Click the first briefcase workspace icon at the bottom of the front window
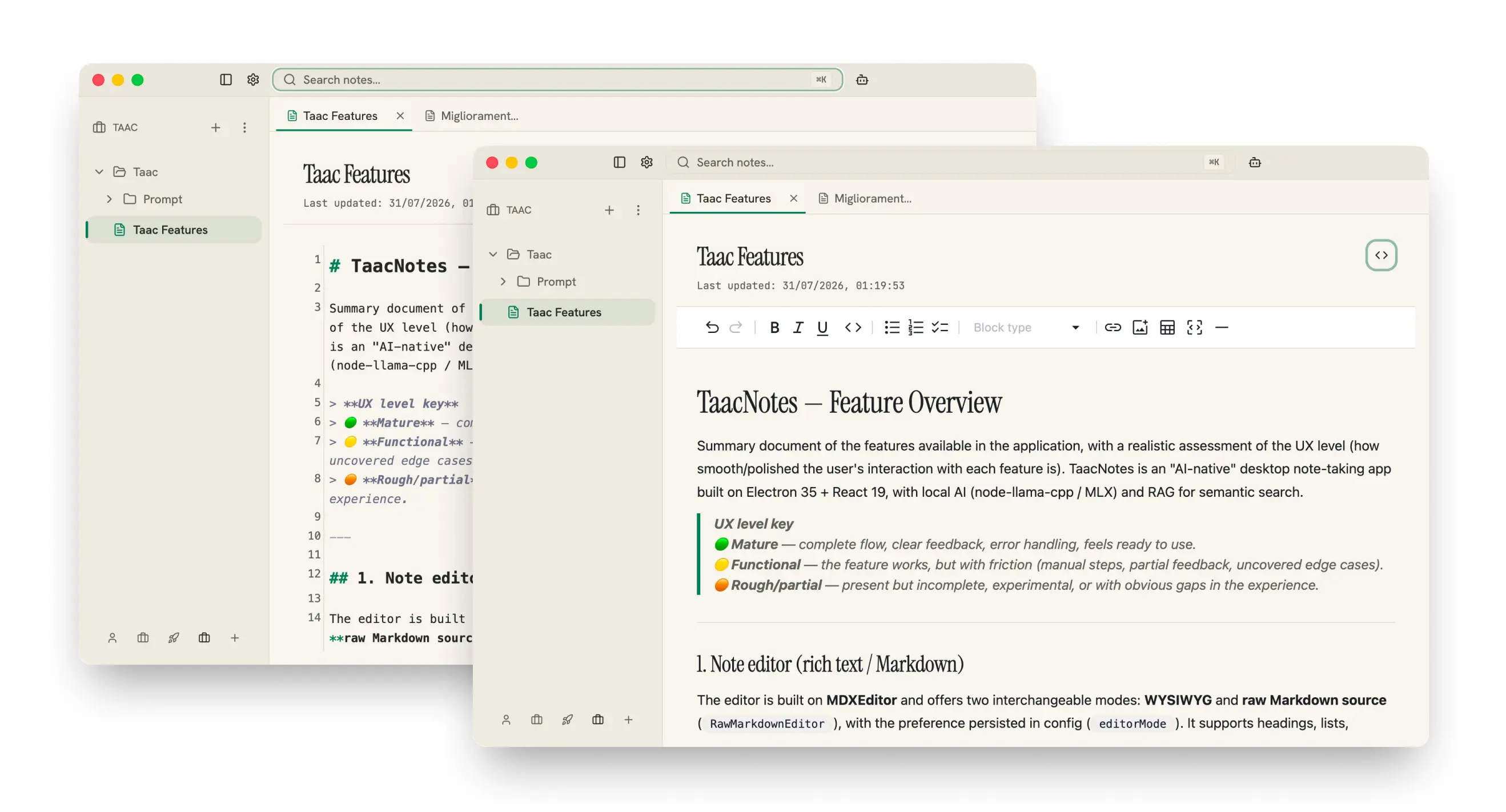 pyautogui.click(x=536, y=719)
